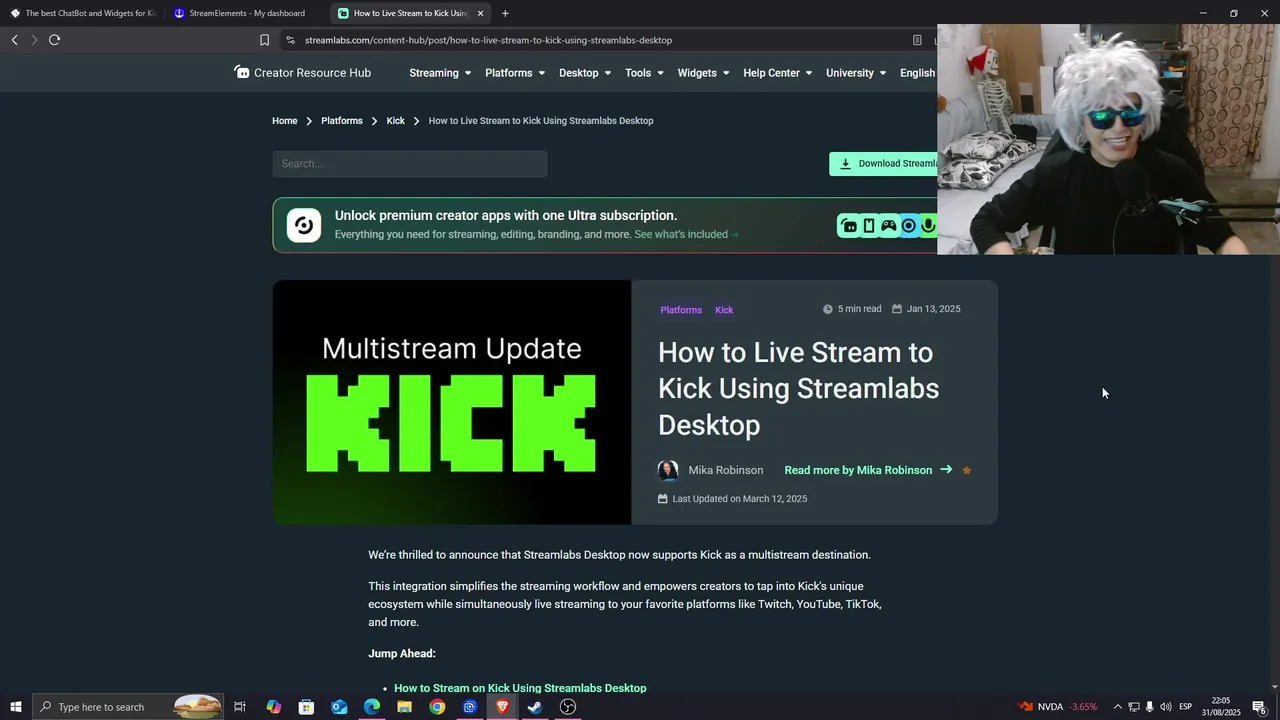Click the star icon beside author link
This screenshot has width=1280, height=720.
(x=967, y=470)
